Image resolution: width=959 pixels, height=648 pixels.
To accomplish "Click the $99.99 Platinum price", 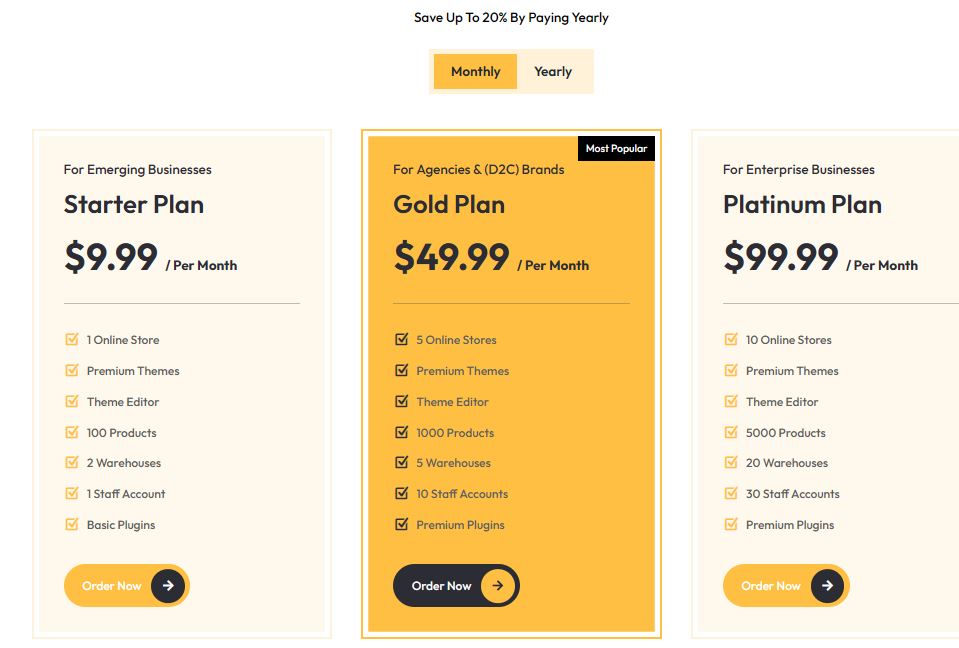I will click(781, 257).
